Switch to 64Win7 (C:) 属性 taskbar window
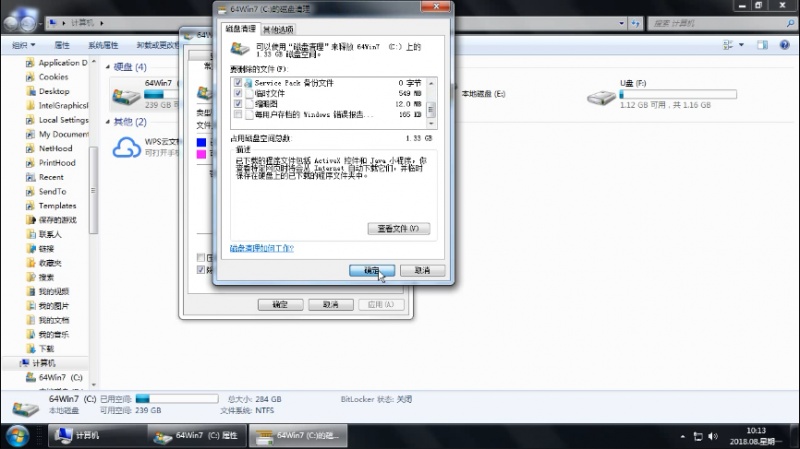The height and width of the screenshot is (449, 800). pyautogui.click(x=197, y=436)
